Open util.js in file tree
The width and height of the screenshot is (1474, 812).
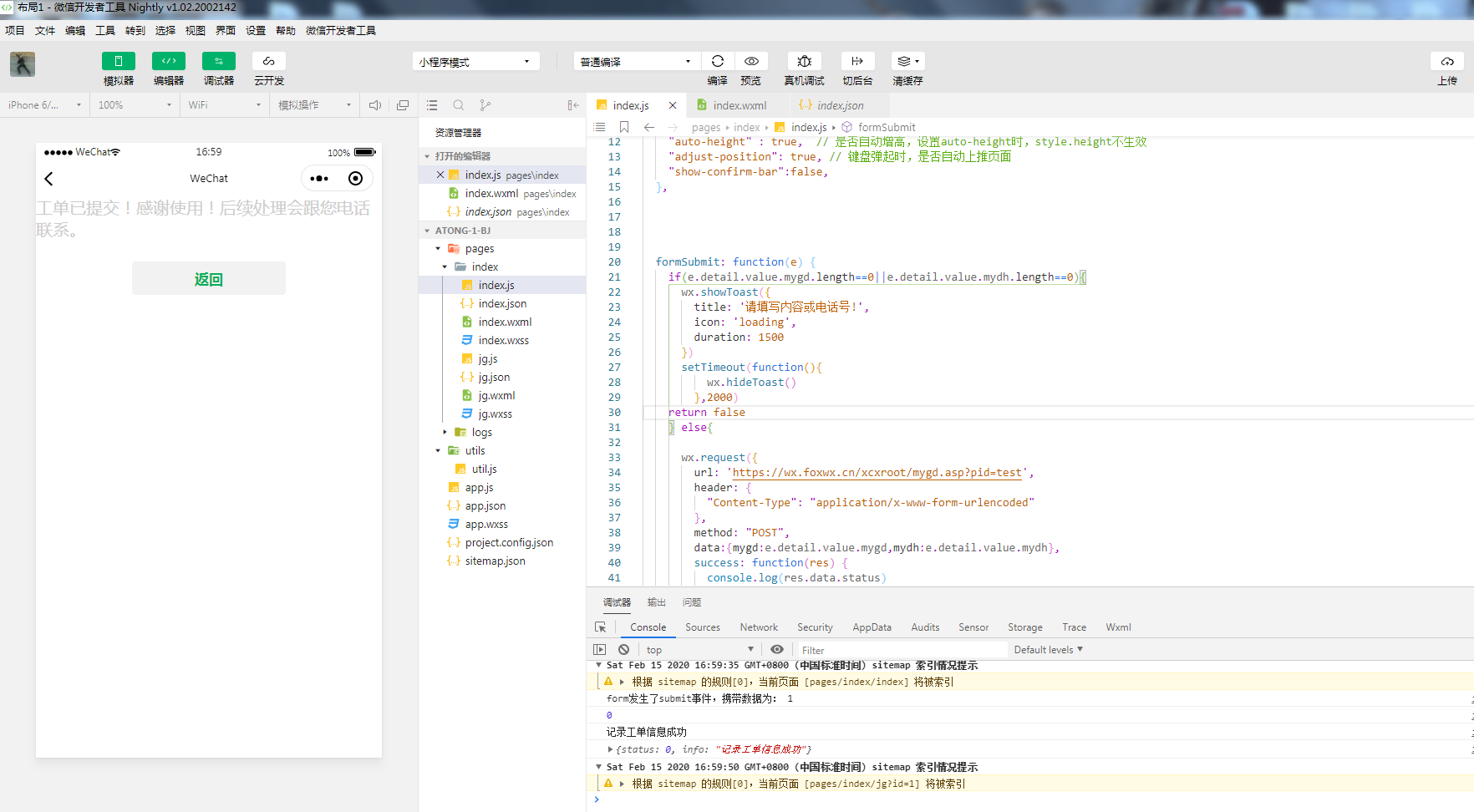(484, 469)
